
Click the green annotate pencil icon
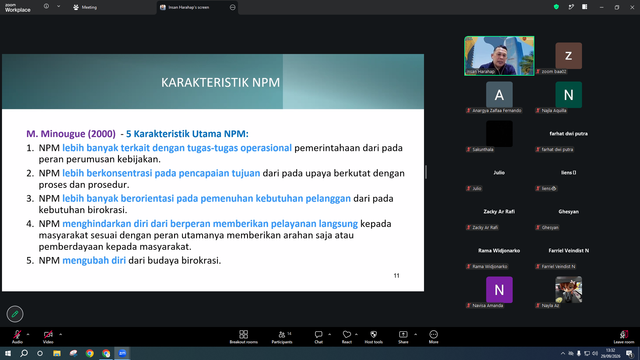coord(15,314)
